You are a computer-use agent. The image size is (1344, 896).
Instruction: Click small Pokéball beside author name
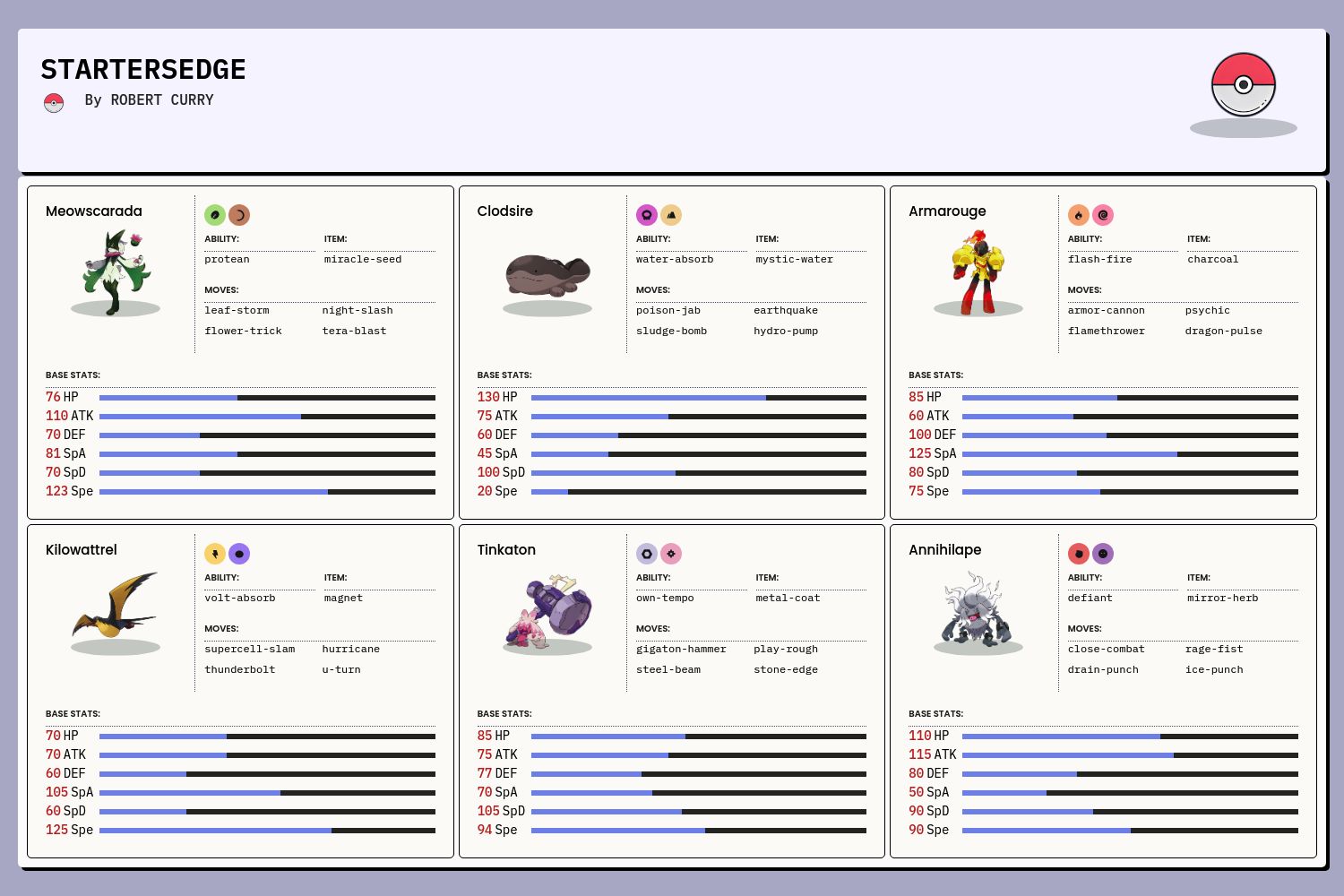click(x=54, y=103)
